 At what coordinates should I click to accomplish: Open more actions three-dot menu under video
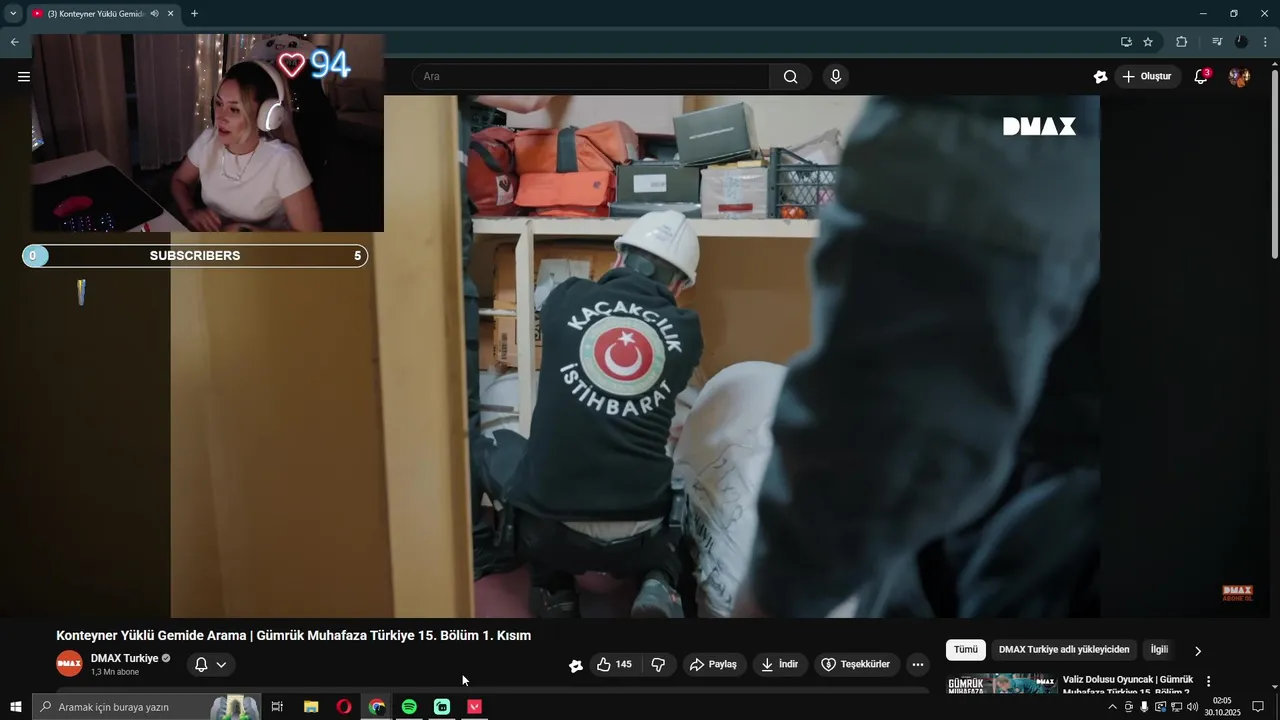point(918,664)
